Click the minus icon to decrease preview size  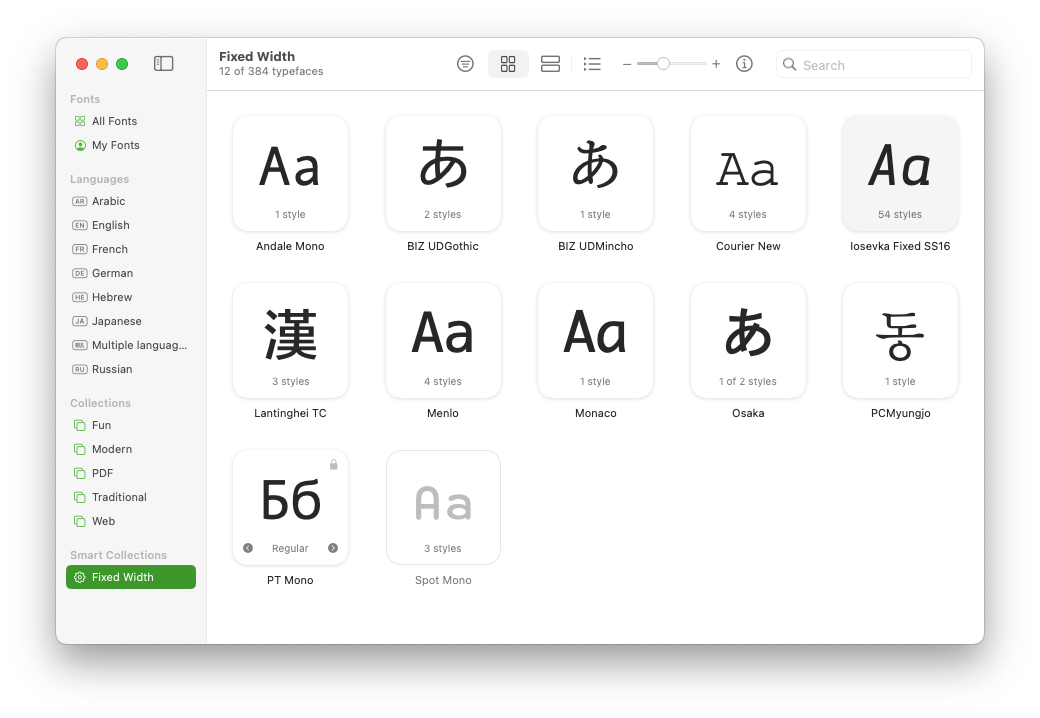point(627,64)
